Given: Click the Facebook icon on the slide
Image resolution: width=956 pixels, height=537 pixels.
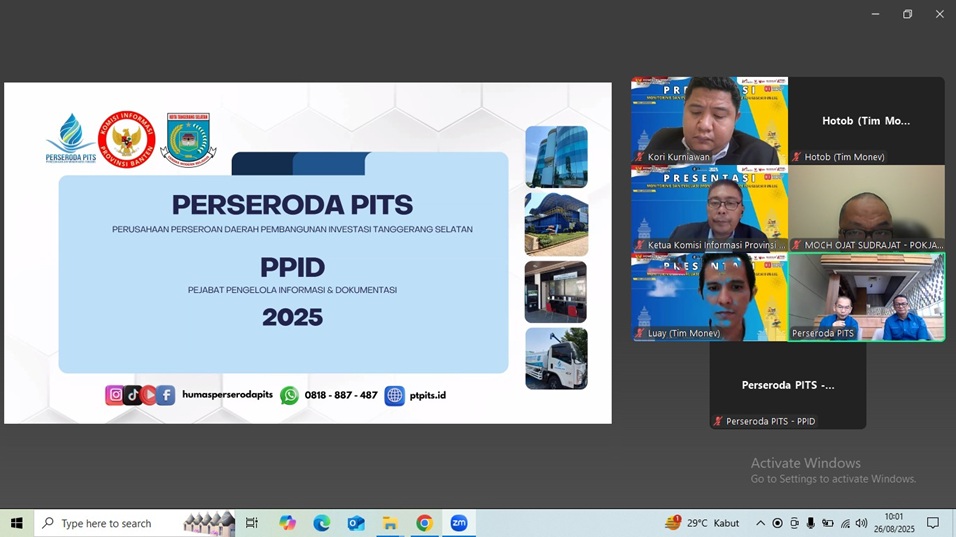Looking at the screenshot, I should click(166, 395).
